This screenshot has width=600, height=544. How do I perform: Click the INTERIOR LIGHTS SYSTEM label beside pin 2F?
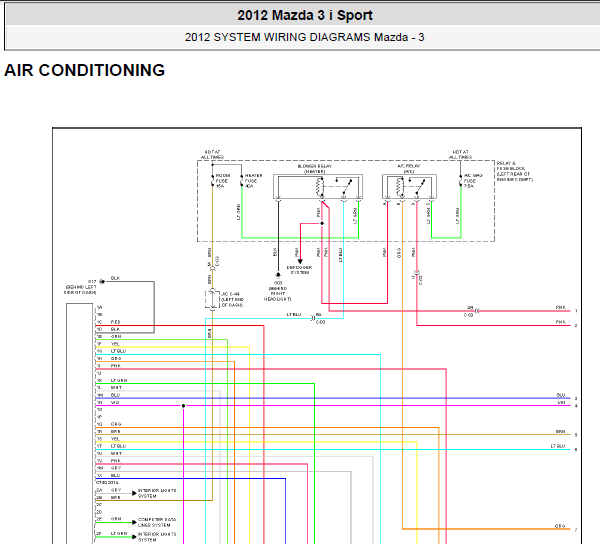pos(157,537)
